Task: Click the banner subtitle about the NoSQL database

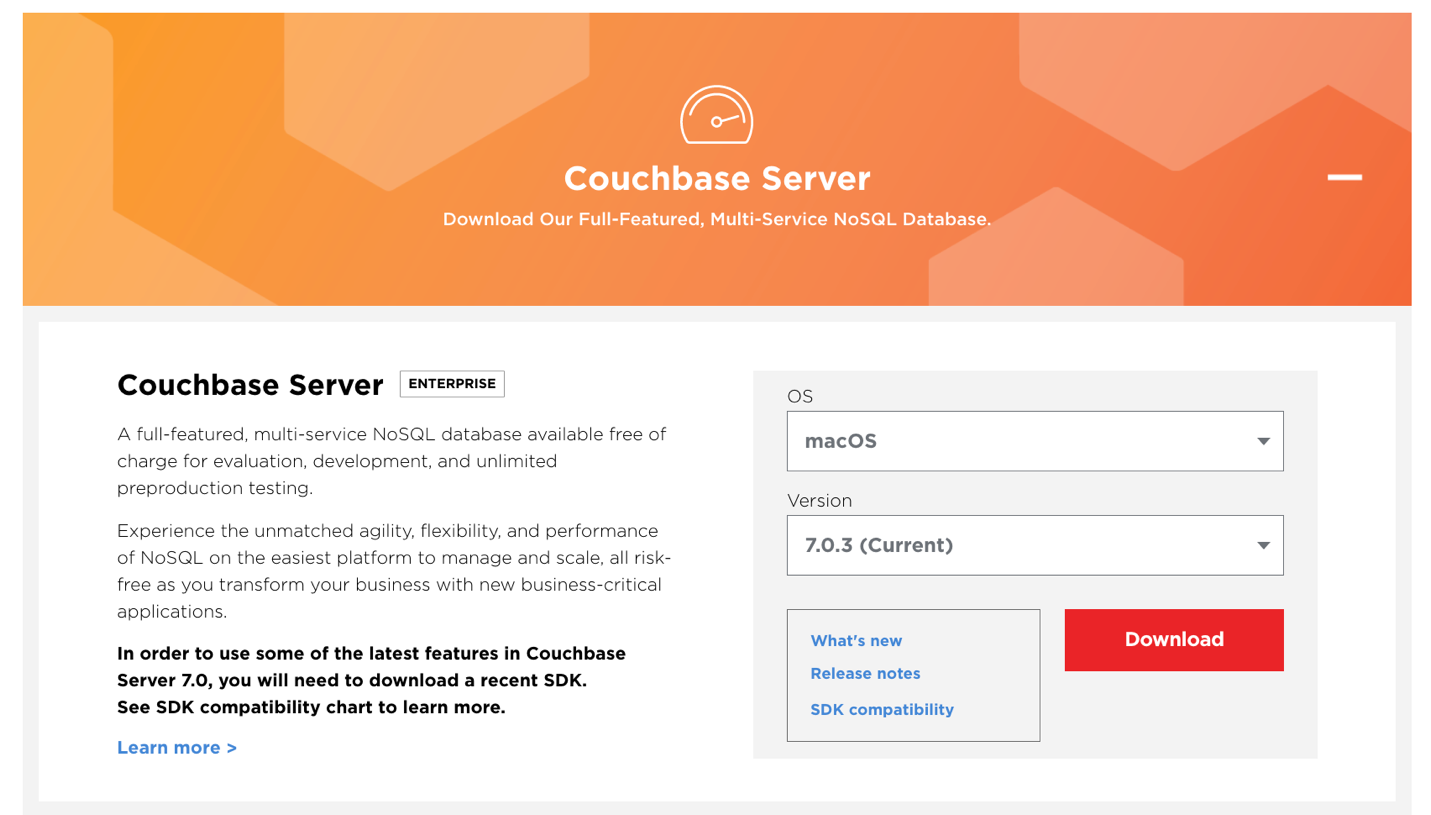Action: click(716, 218)
